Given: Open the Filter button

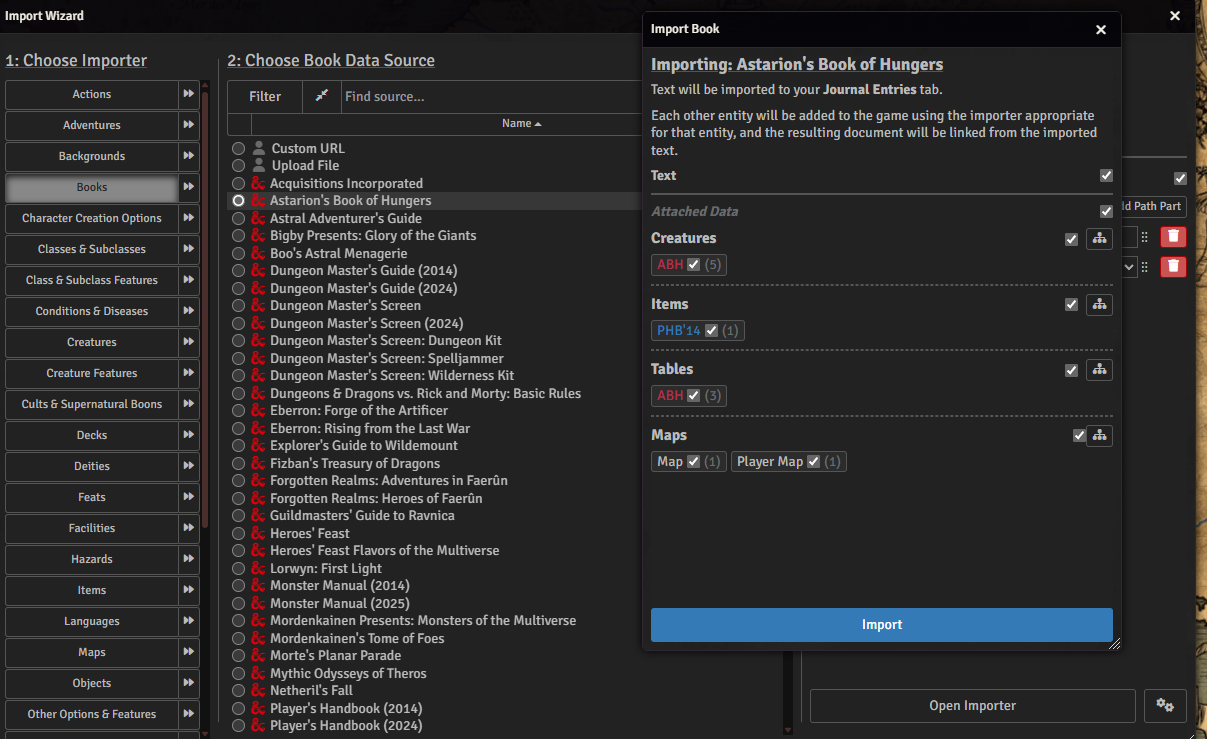Looking at the screenshot, I should tap(265, 96).
